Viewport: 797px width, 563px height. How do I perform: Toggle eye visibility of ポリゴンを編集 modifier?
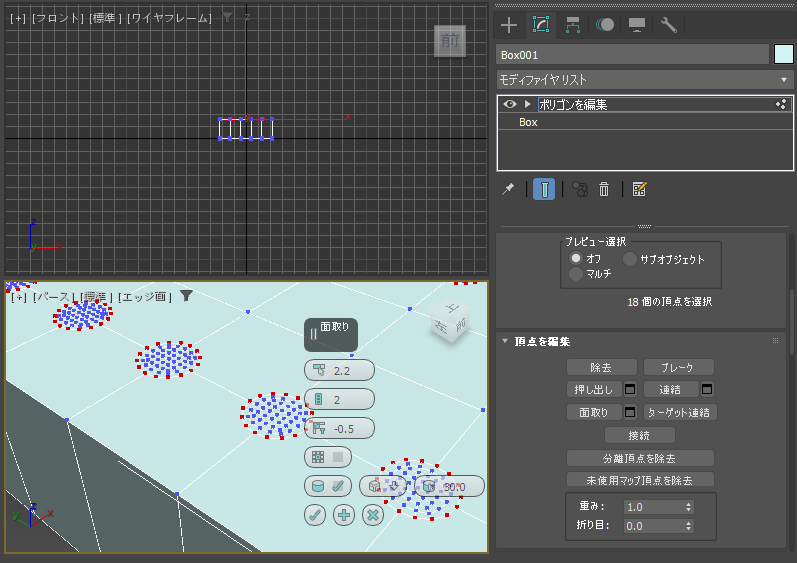(510, 104)
